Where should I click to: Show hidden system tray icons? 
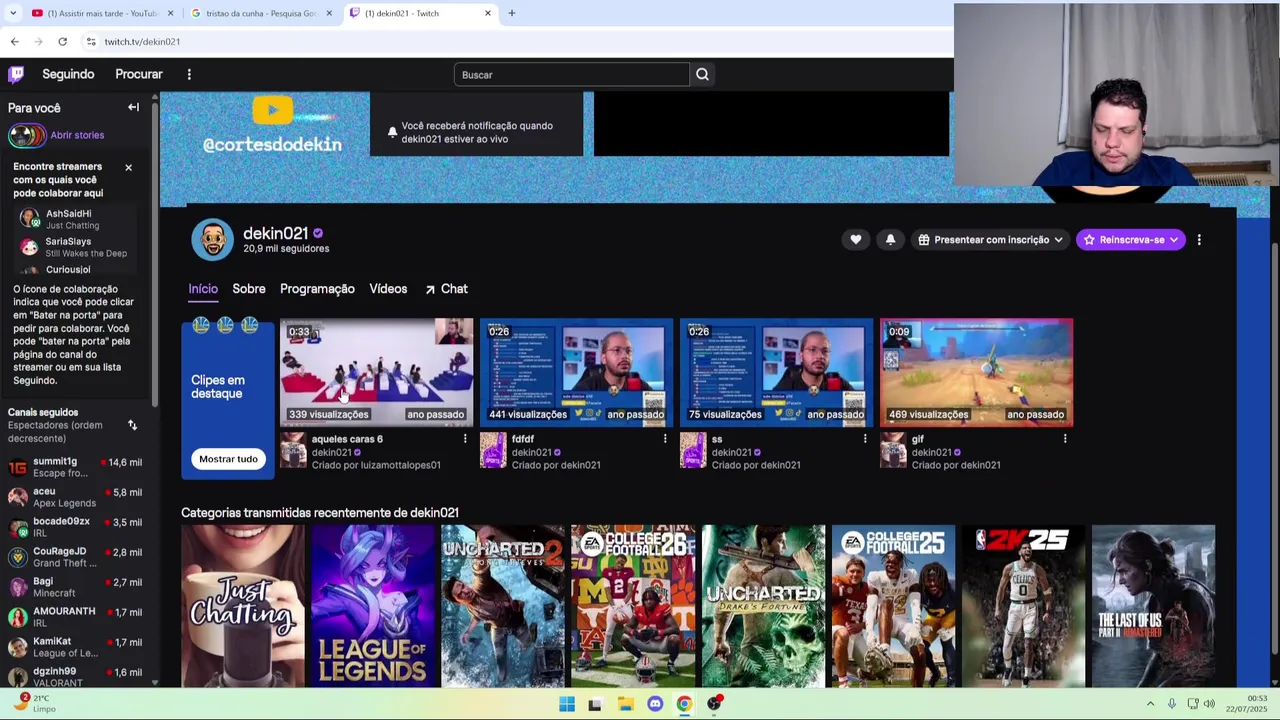(1150, 704)
